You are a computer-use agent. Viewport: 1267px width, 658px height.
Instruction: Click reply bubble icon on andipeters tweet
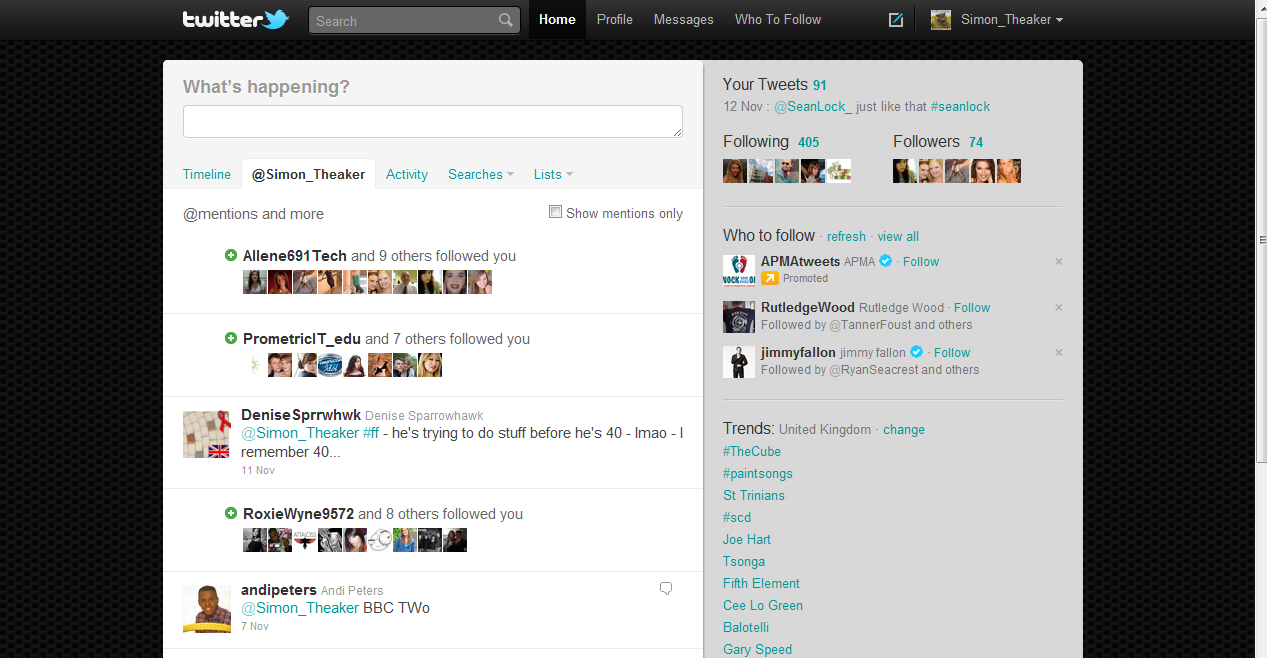point(666,589)
